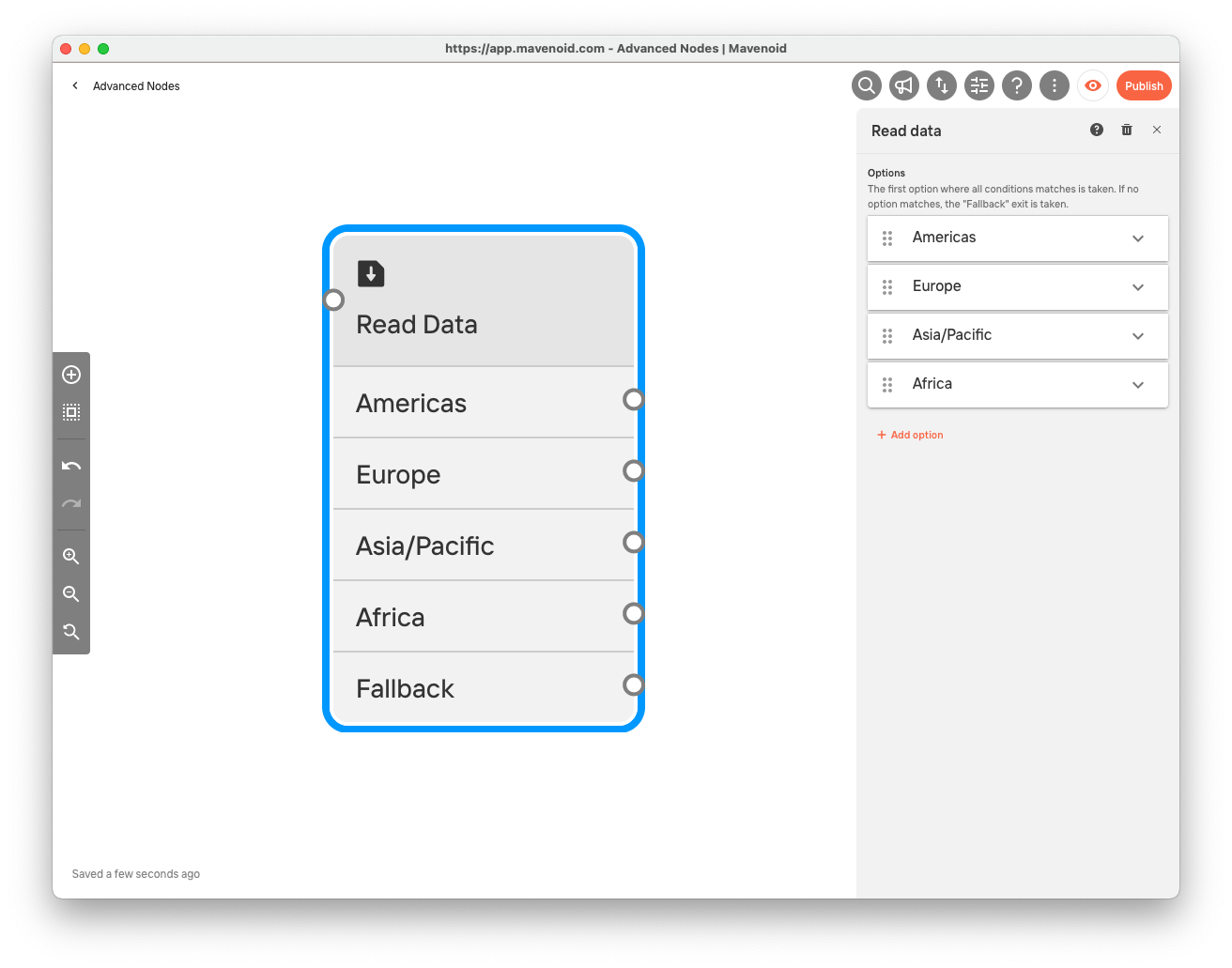
Task: Click the Fallback output connector on node
Action: pyautogui.click(x=634, y=684)
